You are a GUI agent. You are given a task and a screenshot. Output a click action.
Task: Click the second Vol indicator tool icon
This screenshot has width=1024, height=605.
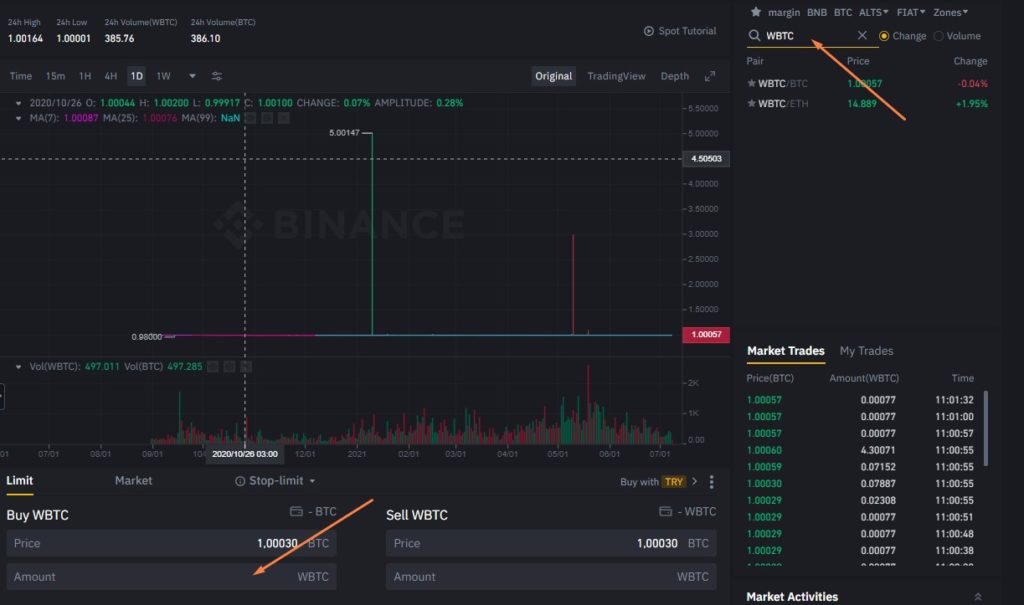point(229,367)
